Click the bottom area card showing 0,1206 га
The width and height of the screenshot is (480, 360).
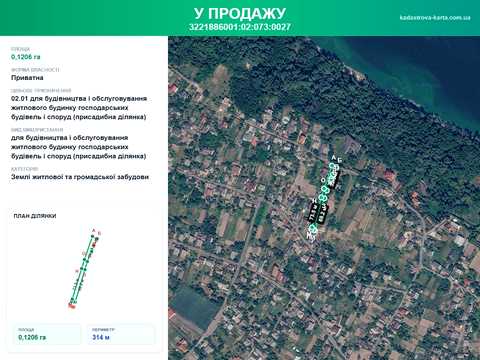tap(47, 334)
